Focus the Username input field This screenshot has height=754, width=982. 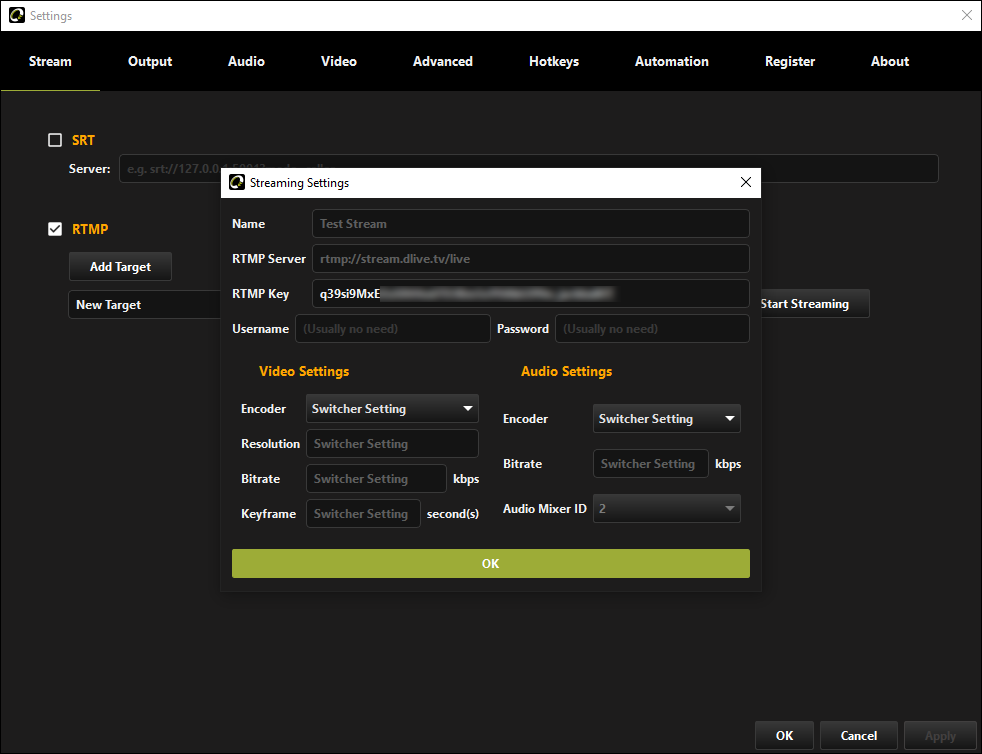393,329
